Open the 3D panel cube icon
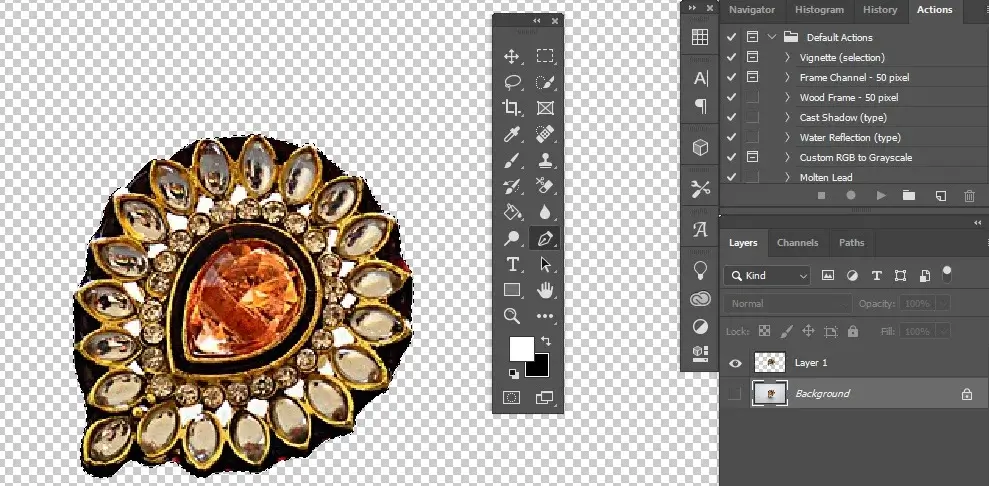989x486 pixels. tap(700, 148)
